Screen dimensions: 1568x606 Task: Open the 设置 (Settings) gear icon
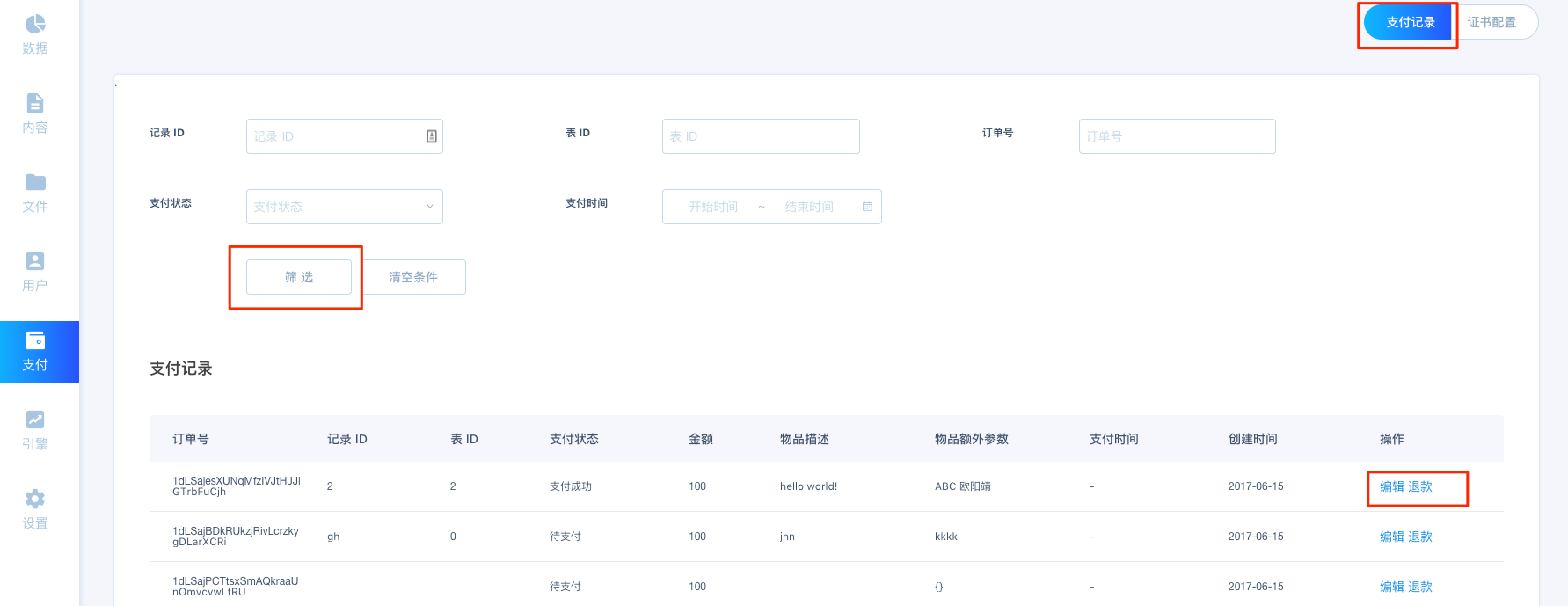35,500
